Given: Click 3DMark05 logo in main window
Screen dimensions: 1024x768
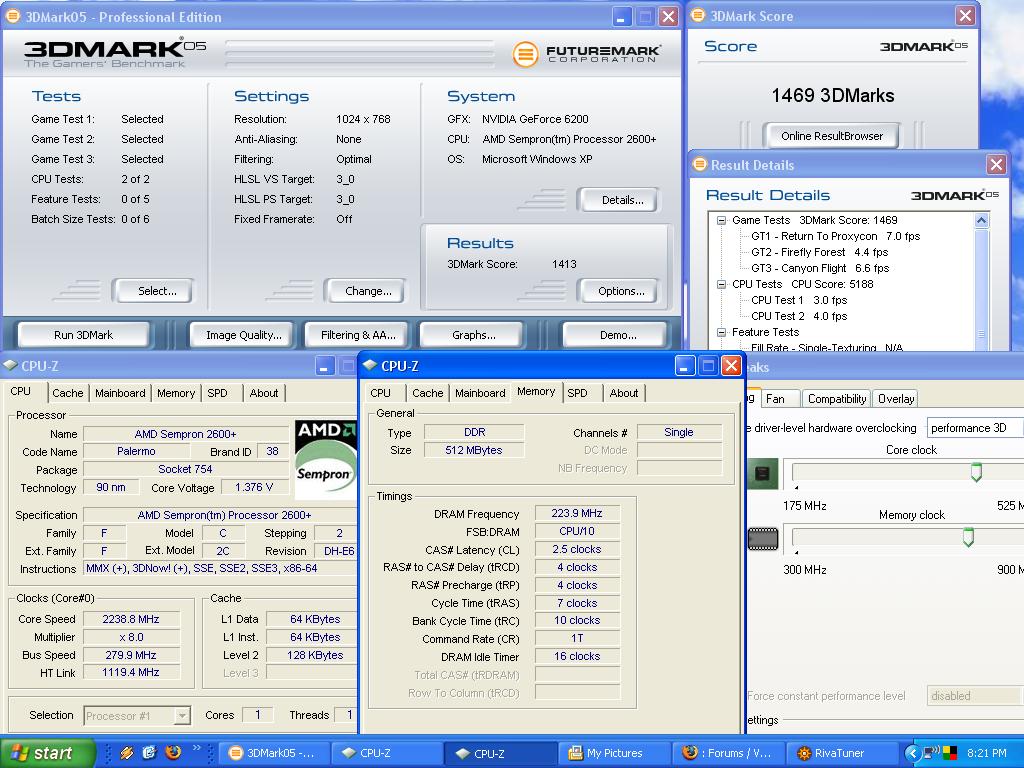Looking at the screenshot, I should pos(115,52).
